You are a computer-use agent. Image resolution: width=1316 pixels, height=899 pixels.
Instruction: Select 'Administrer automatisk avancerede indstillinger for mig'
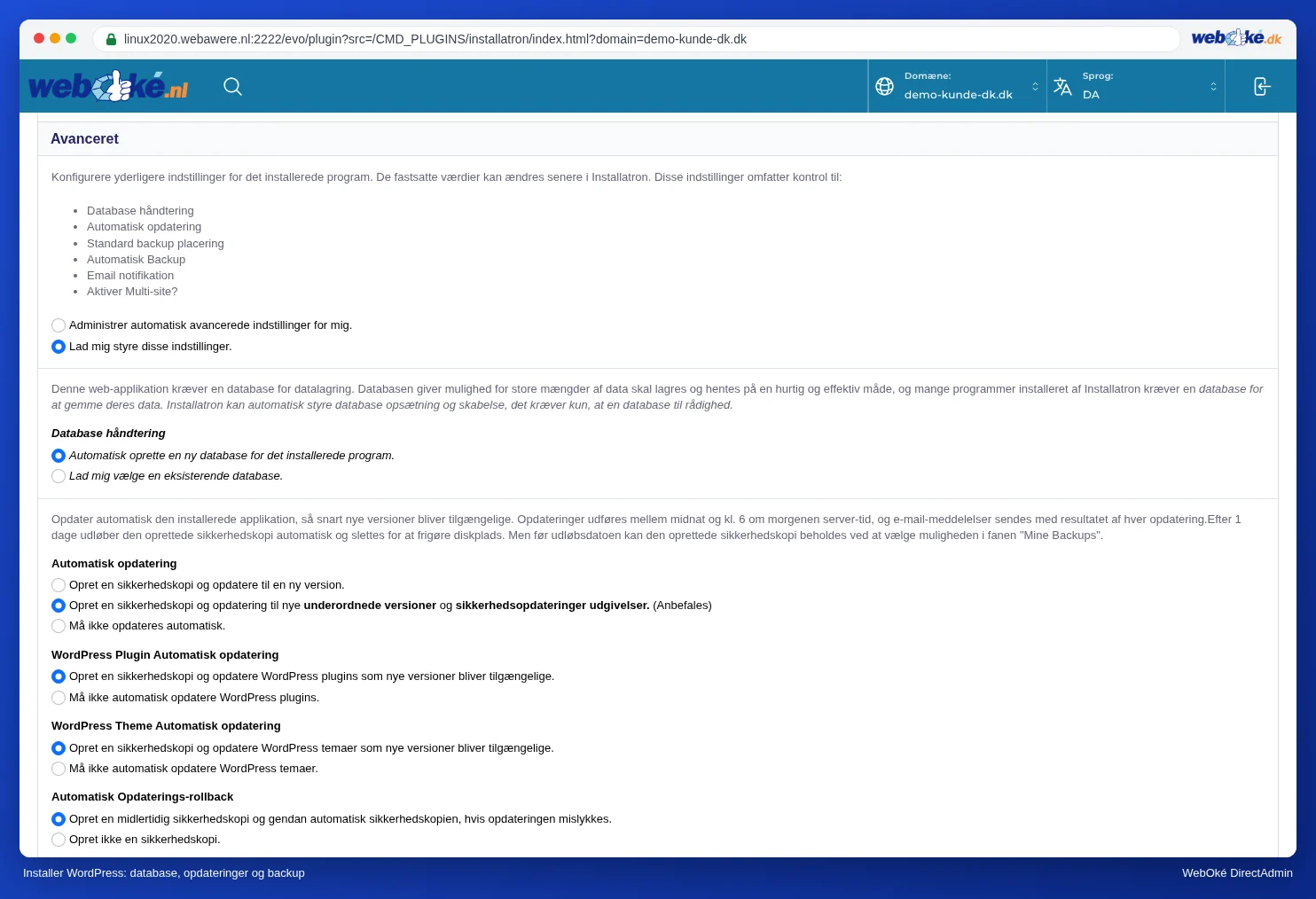[x=59, y=325]
